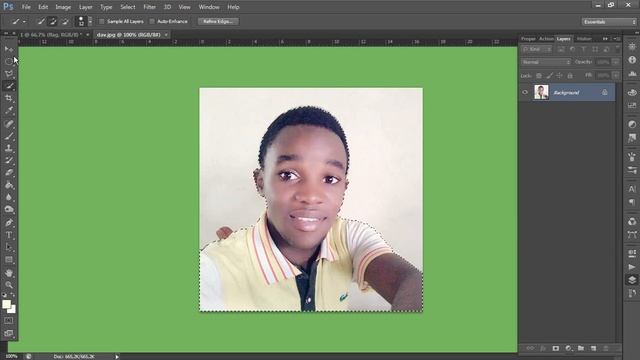The image size is (640, 360).
Task: Select the Move tool
Action: (9, 49)
